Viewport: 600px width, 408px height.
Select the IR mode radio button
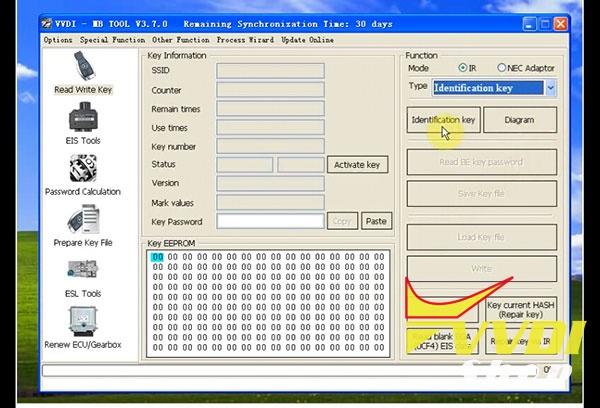(463, 68)
